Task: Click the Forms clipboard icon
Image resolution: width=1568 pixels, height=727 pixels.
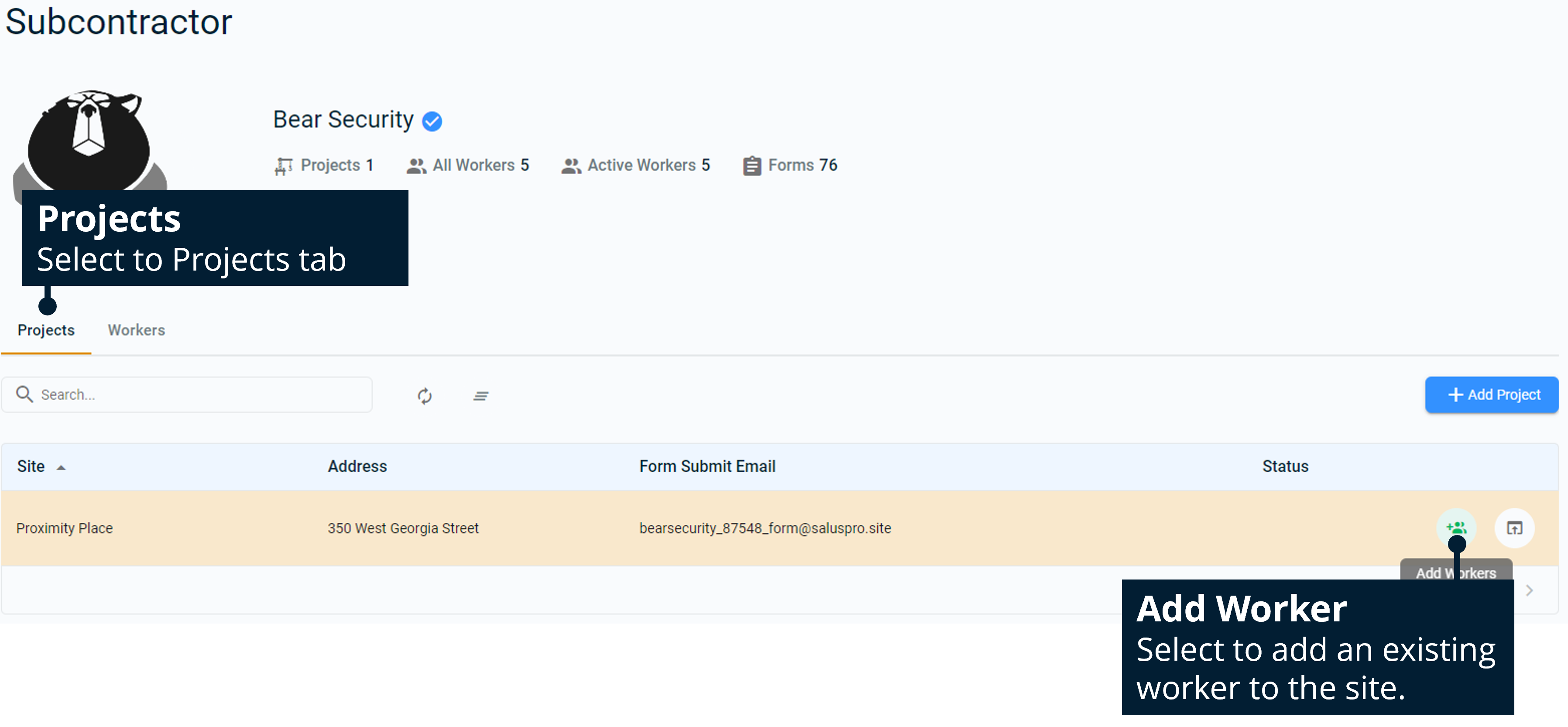Action: coord(752,166)
